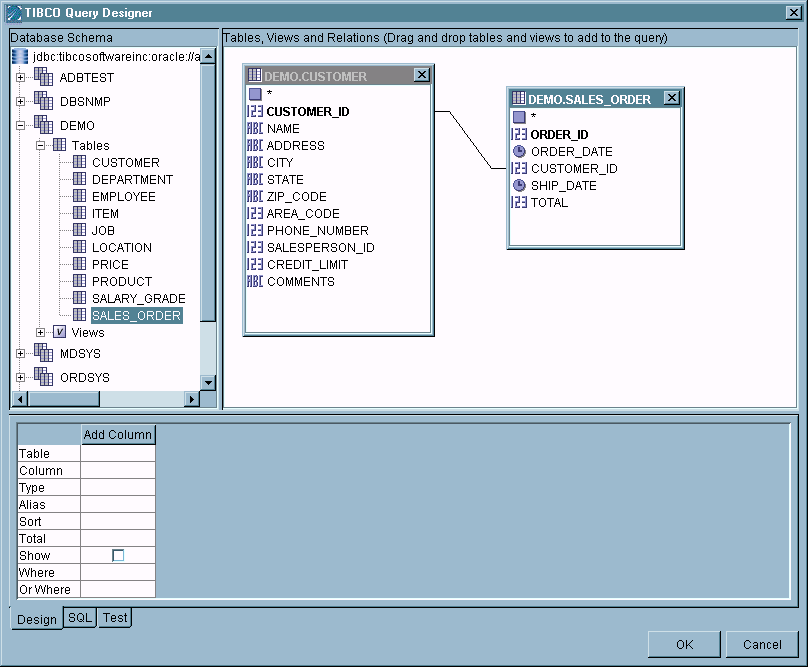The image size is (808, 667).
Task: Click the OK button
Action: click(684, 644)
